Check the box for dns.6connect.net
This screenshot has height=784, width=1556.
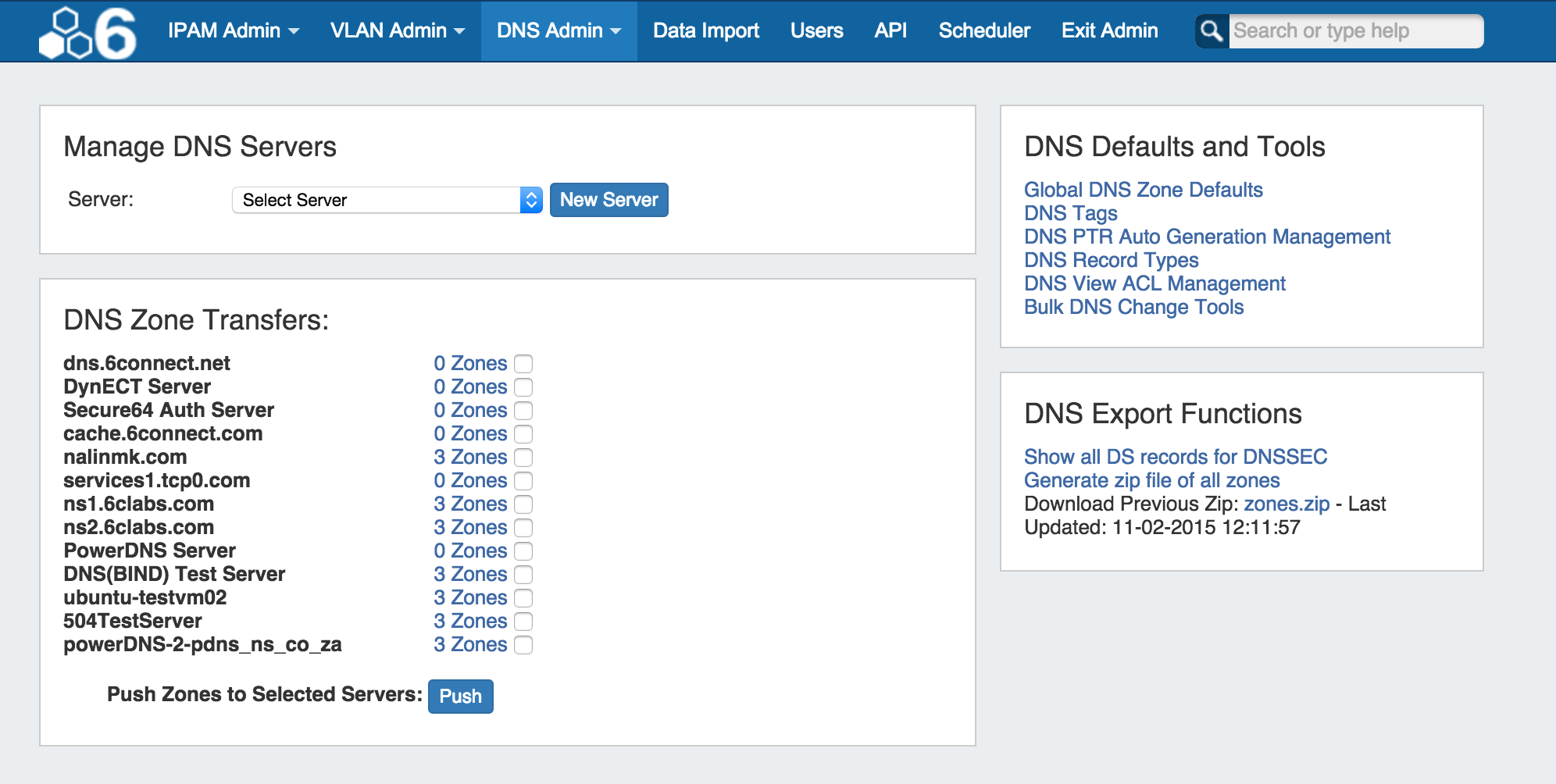click(x=523, y=364)
